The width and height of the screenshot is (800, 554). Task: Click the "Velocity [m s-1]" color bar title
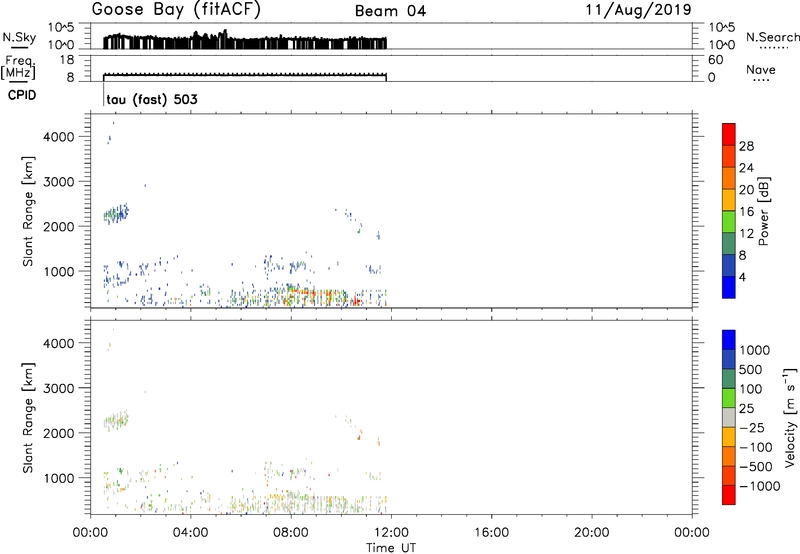(x=790, y=417)
